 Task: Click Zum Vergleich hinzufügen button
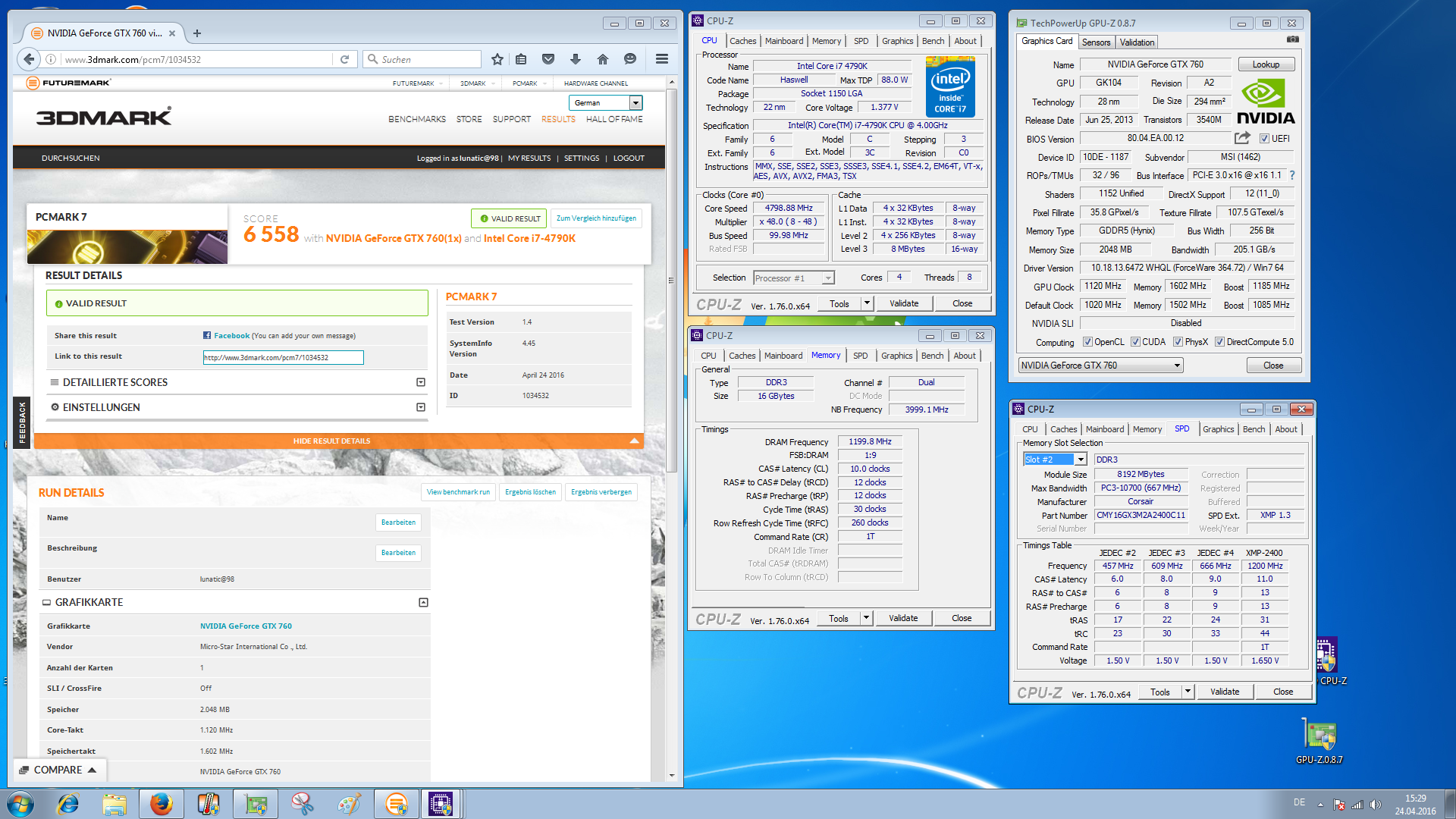[596, 218]
